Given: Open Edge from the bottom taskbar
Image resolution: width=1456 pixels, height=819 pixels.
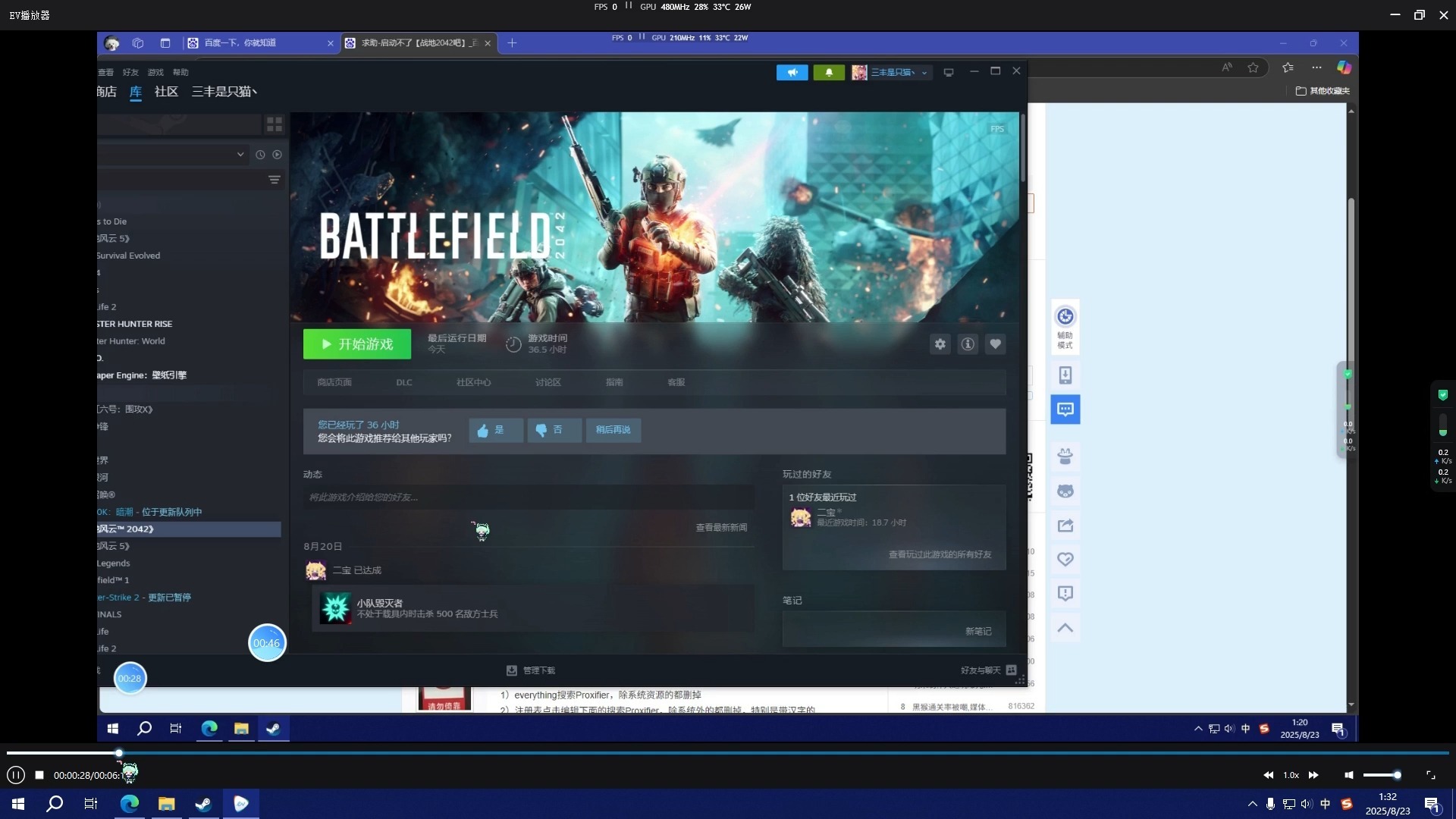Looking at the screenshot, I should click(130, 804).
